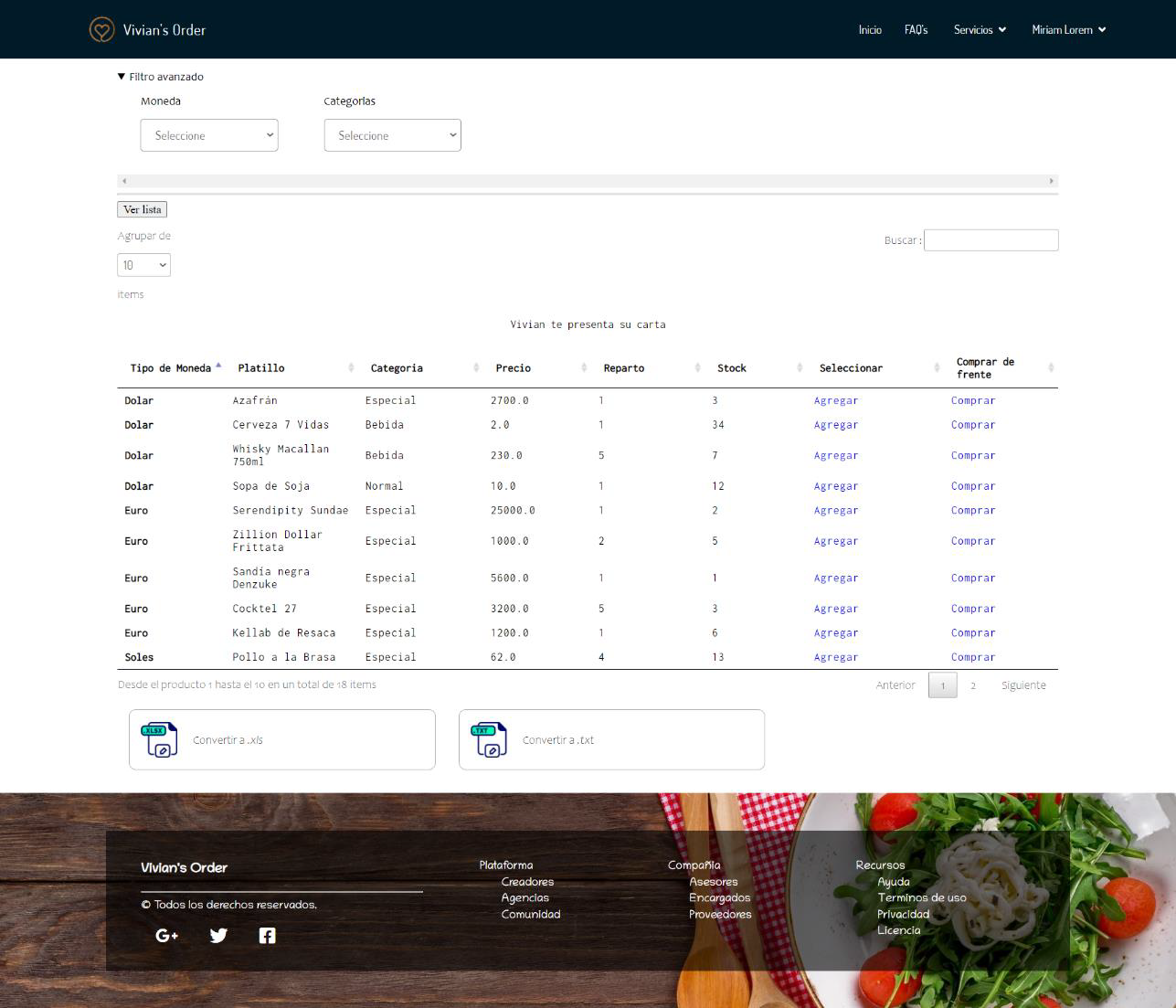Sort the table by the Precio column
Screen dimensions: 1176x1008
click(x=514, y=368)
